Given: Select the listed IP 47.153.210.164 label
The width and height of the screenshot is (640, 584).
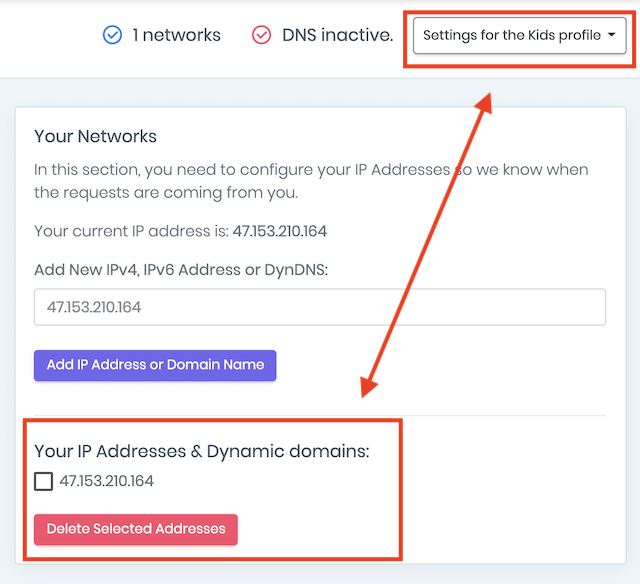Looking at the screenshot, I should click(107, 481).
